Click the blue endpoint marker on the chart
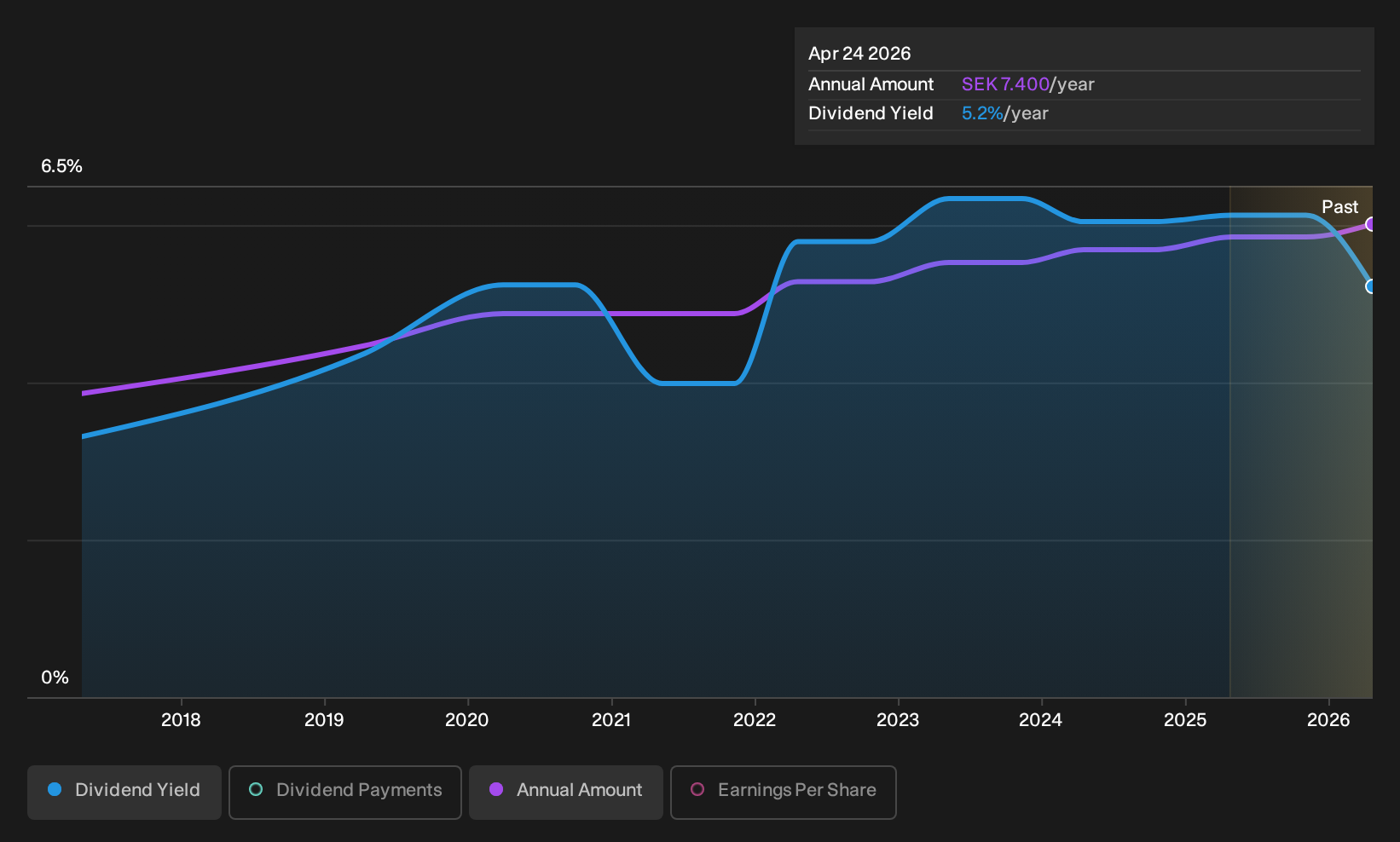The height and width of the screenshot is (842, 1400). point(1370,286)
